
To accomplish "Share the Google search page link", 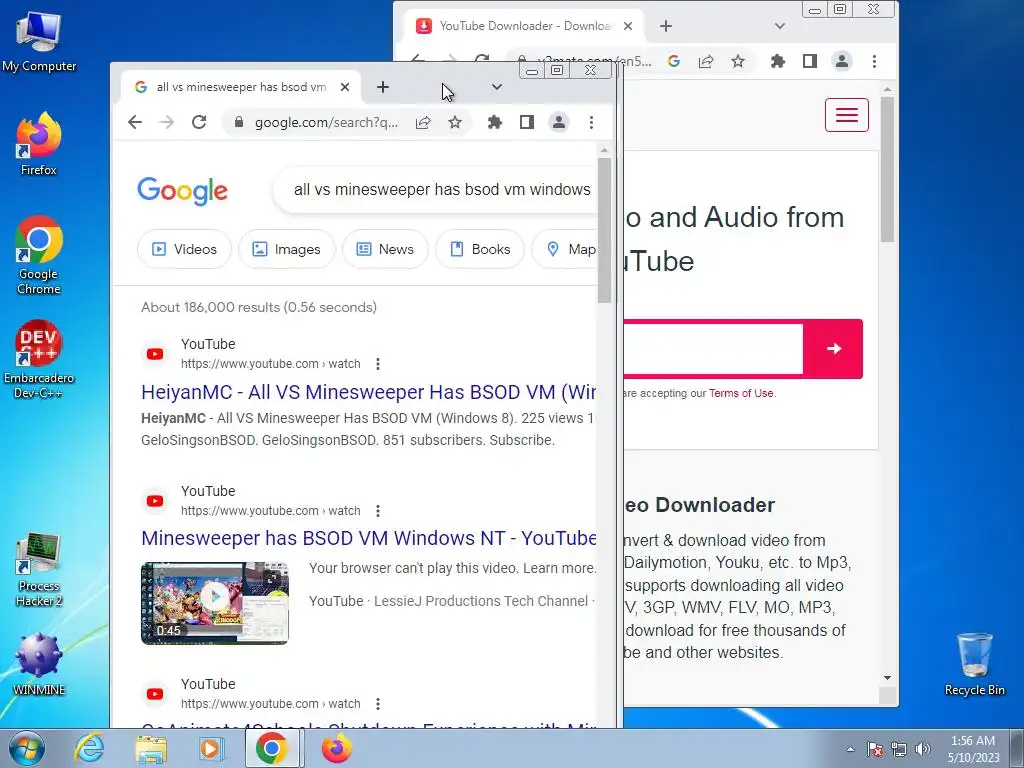I will pos(423,122).
